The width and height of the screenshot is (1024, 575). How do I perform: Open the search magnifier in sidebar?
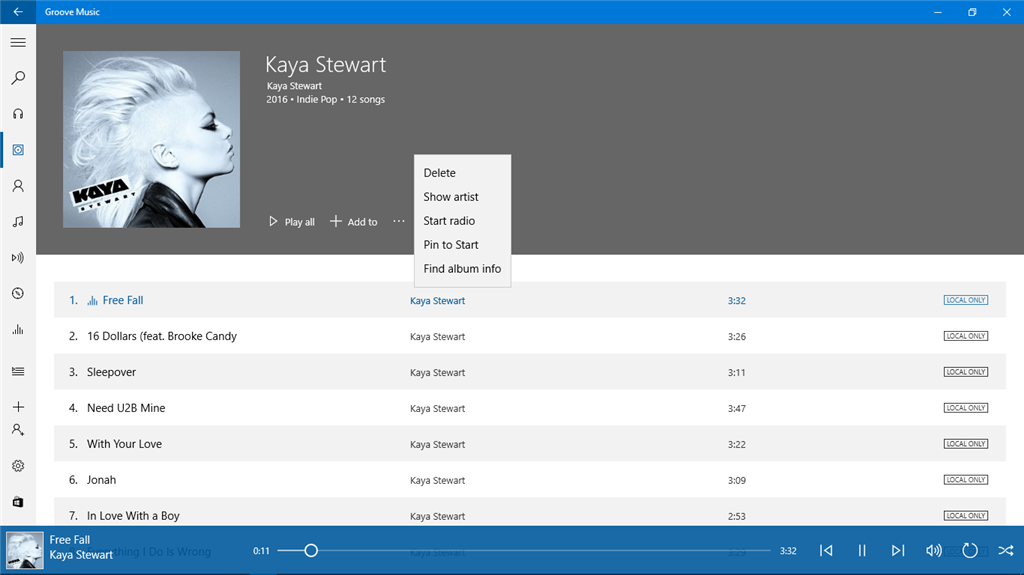[18, 78]
